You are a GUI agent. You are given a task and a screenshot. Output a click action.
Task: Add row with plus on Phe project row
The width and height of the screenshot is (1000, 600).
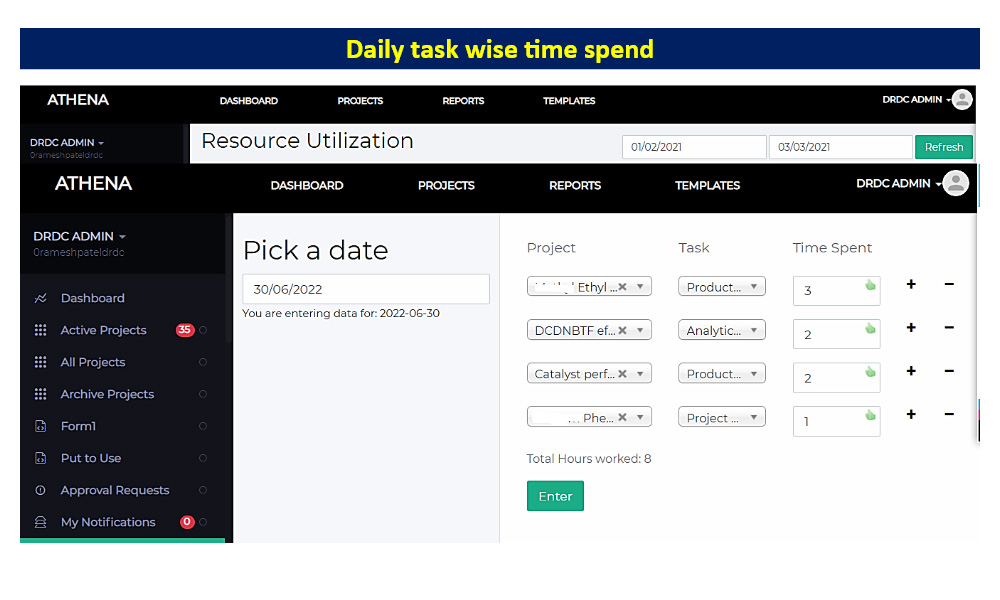coord(911,414)
